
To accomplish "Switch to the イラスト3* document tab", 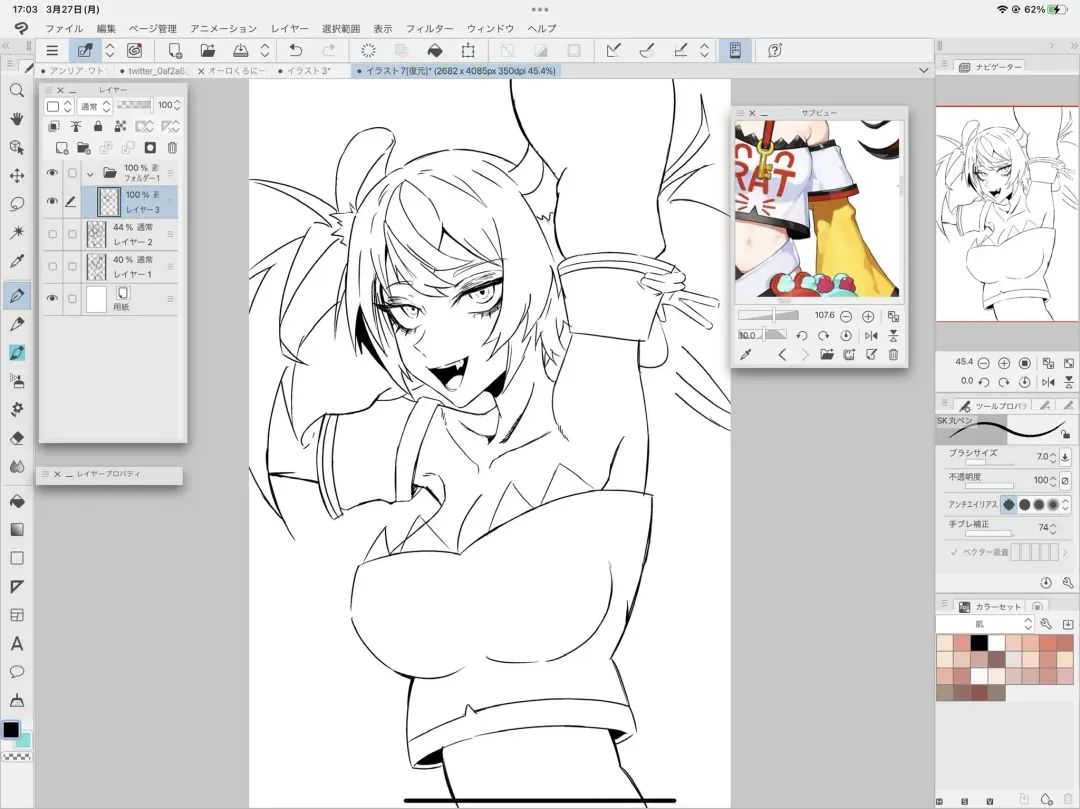I will click(x=310, y=71).
